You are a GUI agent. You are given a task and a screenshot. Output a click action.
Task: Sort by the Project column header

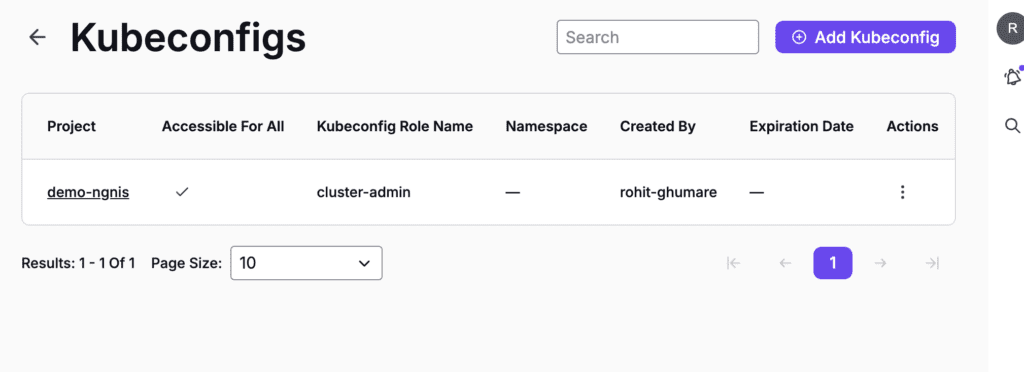pyautogui.click(x=71, y=127)
